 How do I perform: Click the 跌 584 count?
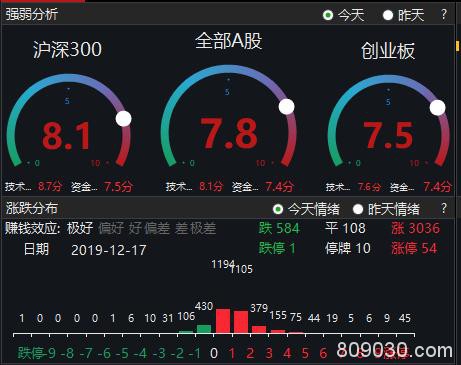point(279,228)
